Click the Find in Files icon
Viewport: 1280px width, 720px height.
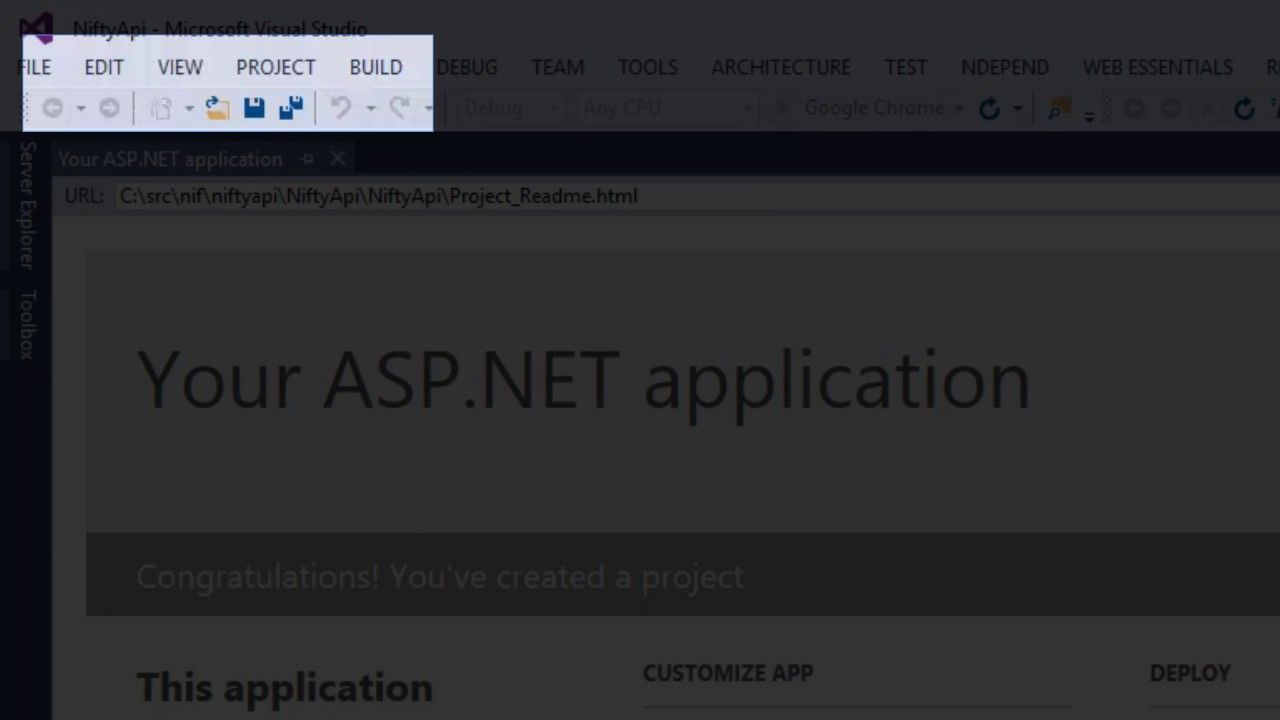tap(1059, 108)
